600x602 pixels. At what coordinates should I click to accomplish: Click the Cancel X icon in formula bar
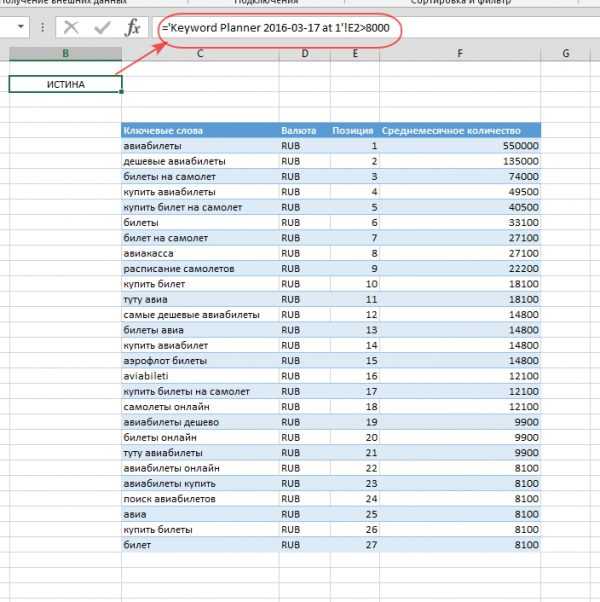(73, 27)
